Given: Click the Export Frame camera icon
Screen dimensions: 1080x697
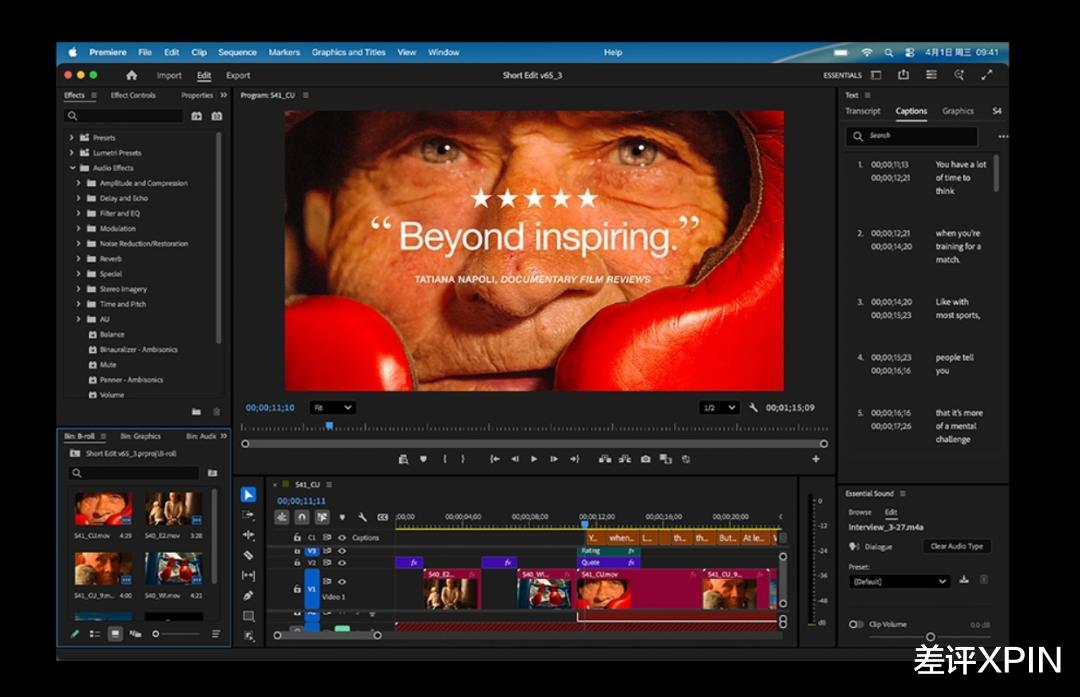Looking at the screenshot, I should (x=646, y=459).
